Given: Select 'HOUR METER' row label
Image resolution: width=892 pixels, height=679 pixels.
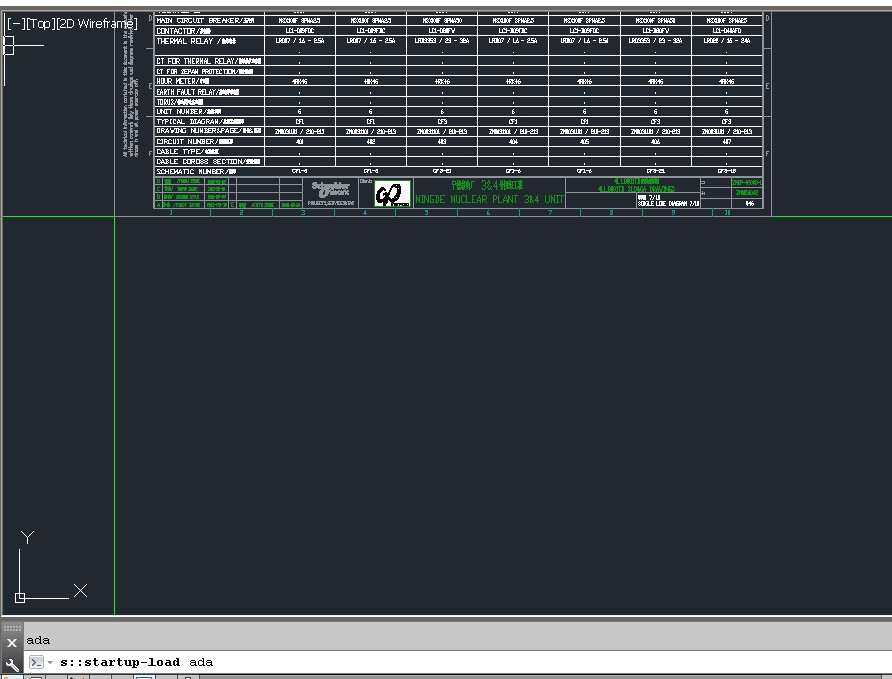Looking at the screenshot, I should (x=183, y=81).
